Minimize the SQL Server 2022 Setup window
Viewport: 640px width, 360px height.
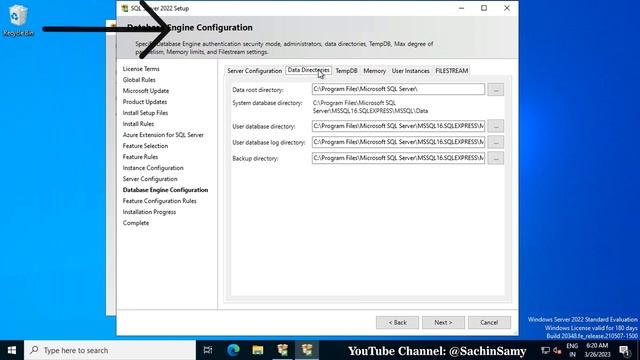click(461, 8)
